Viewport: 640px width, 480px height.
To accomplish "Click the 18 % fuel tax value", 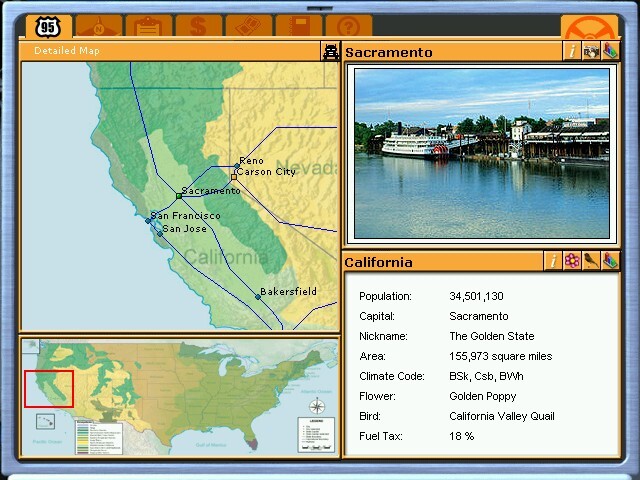I will [x=462, y=436].
